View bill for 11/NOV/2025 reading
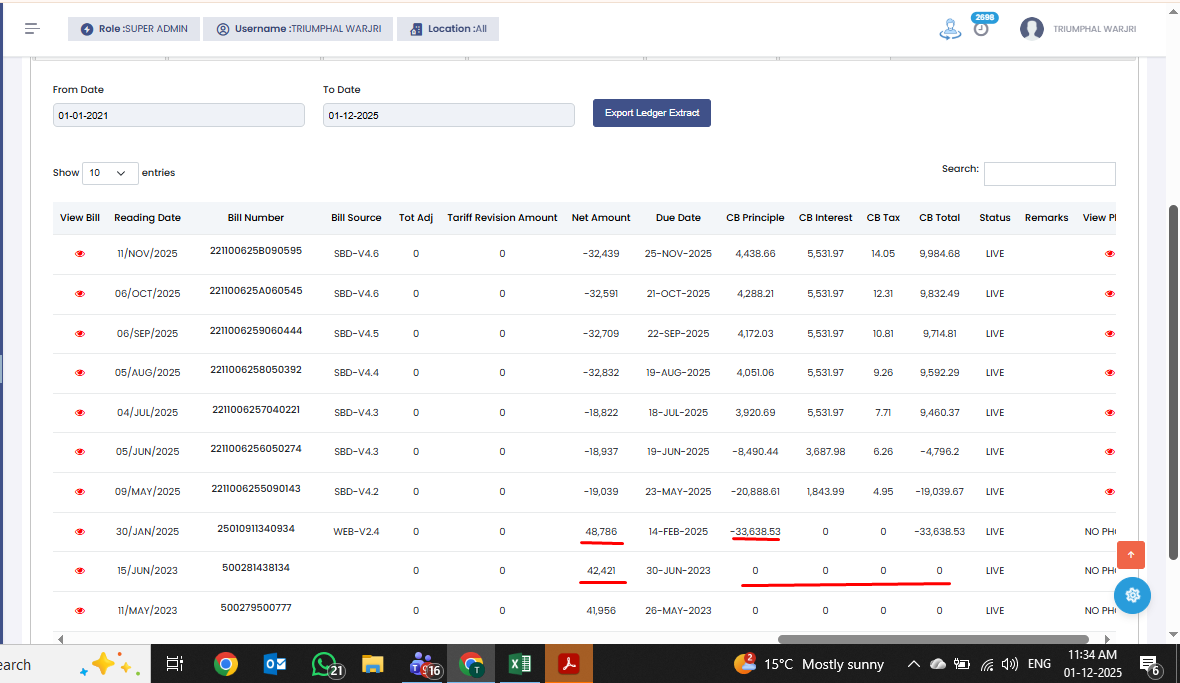 pos(80,254)
